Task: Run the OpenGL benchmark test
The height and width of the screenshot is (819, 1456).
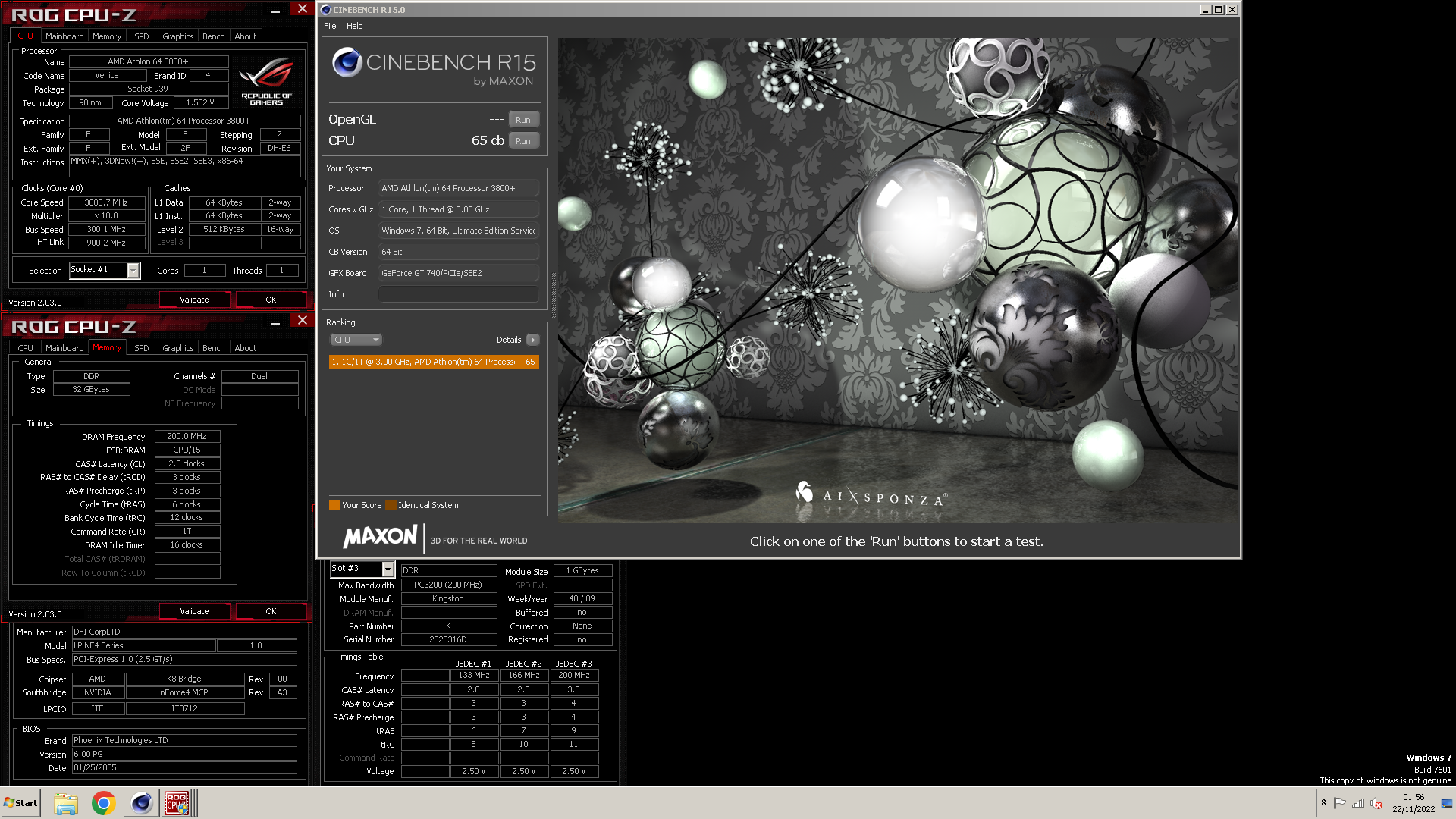Action: click(x=523, y=120)
